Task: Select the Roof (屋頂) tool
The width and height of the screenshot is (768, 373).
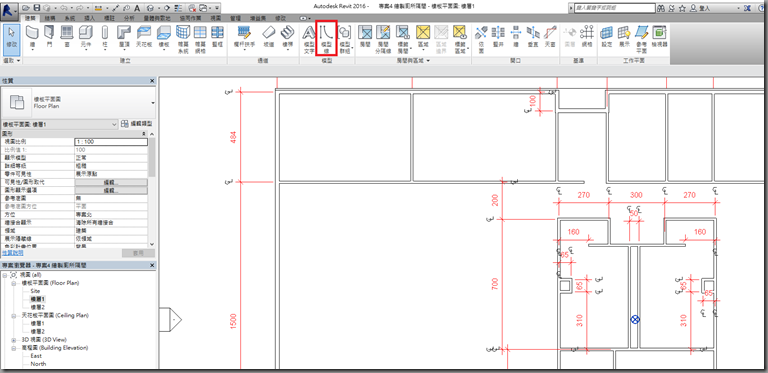Action: coord(124,38)
